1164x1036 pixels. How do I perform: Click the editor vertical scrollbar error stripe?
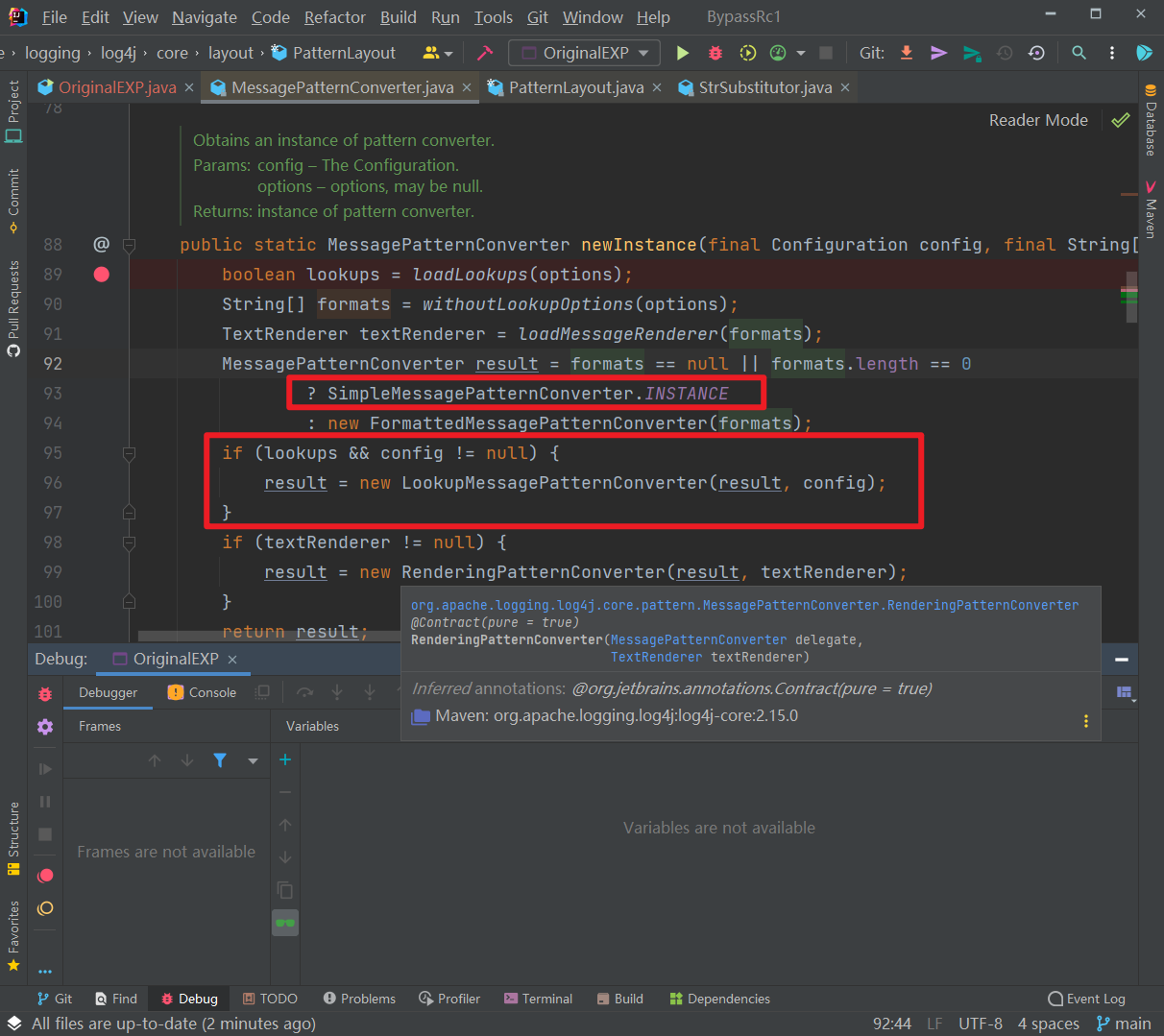pyautogui.click(x=1129, y=288)
